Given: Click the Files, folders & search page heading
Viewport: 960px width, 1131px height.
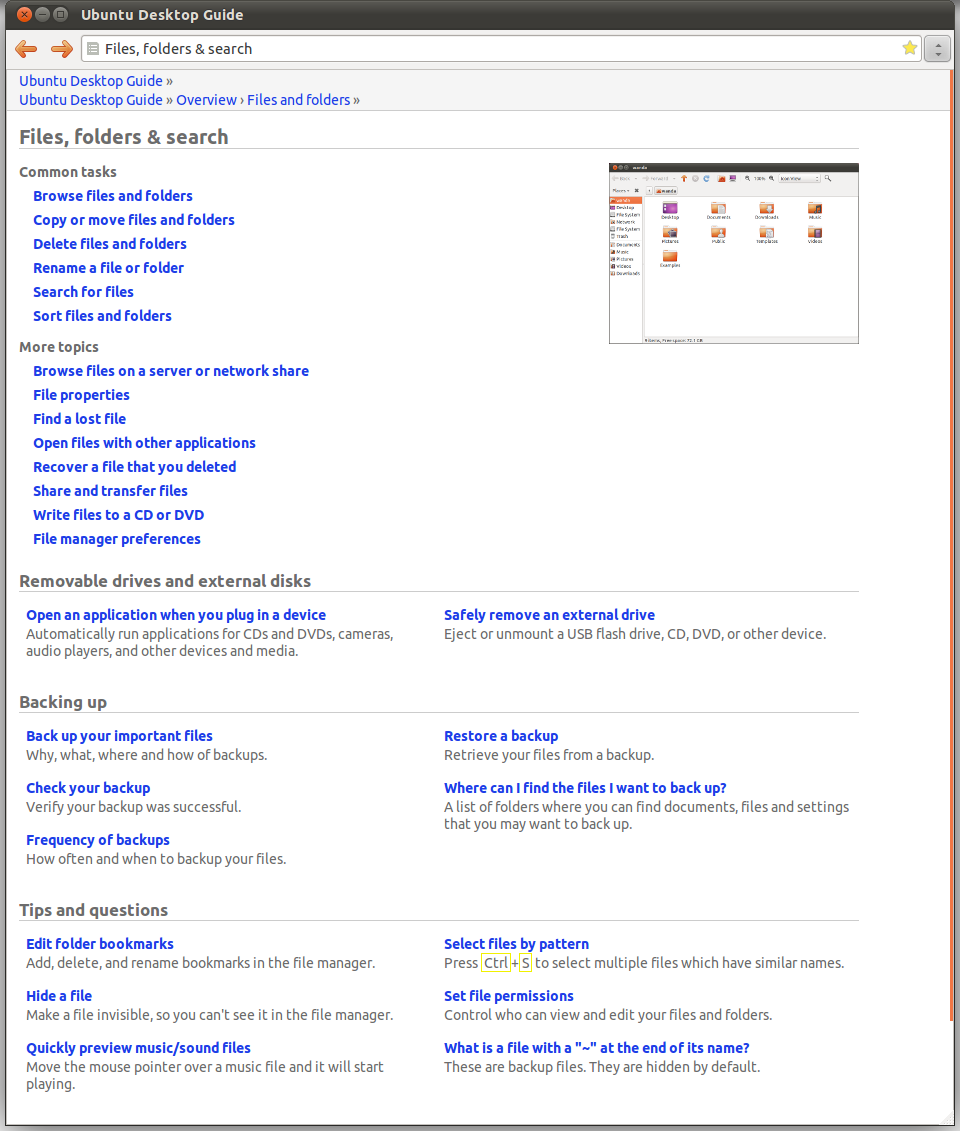Looking at the screenshot, I should coord(123,137).
